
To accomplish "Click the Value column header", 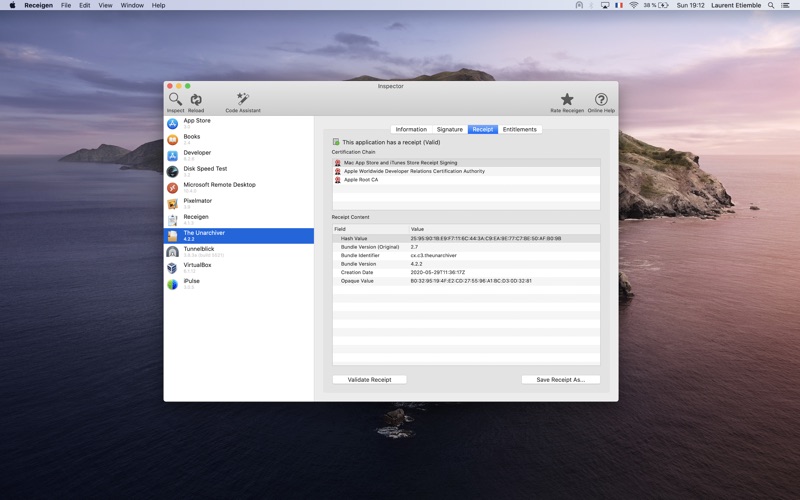I will [505, 229].
